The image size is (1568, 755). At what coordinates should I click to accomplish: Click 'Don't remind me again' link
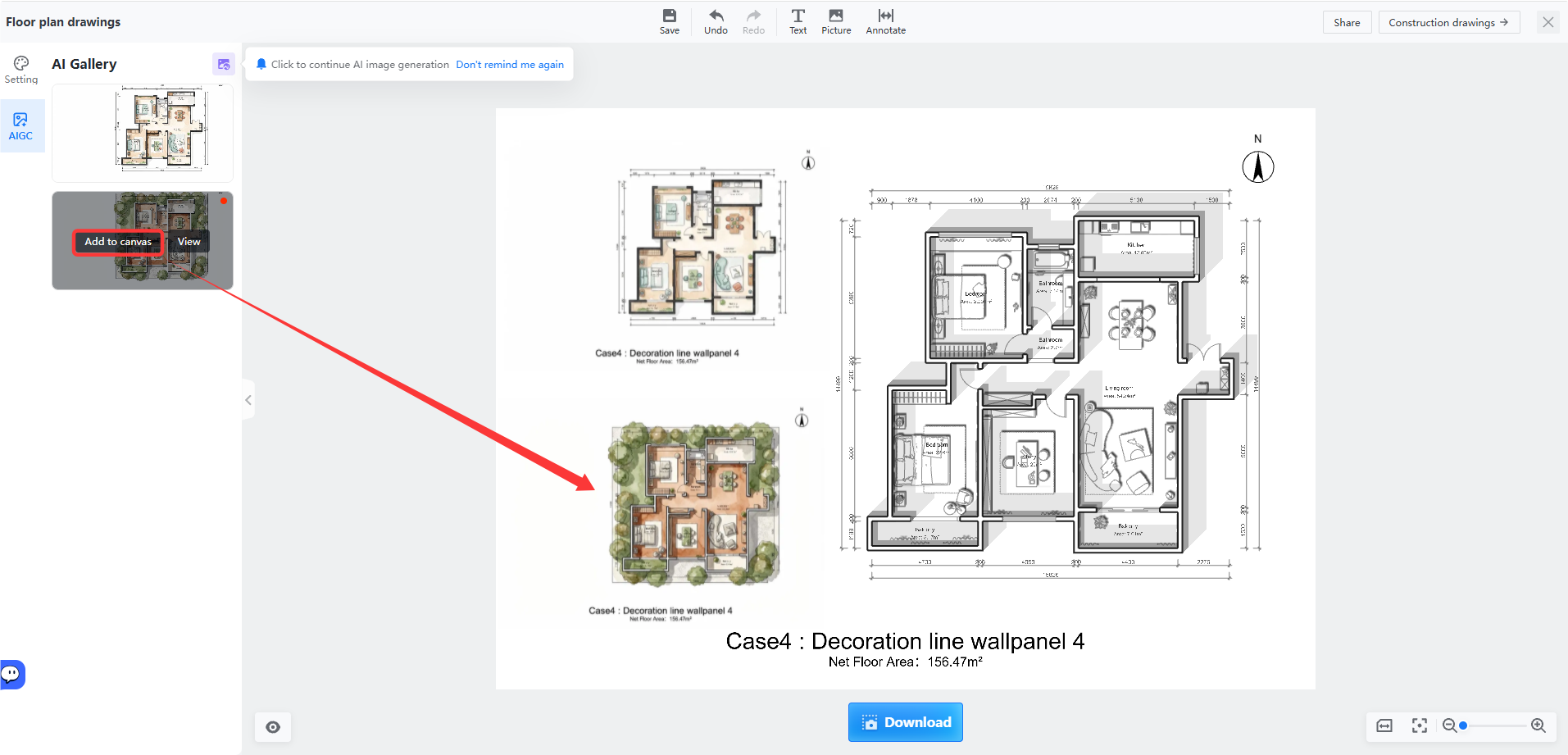point(510,65)
